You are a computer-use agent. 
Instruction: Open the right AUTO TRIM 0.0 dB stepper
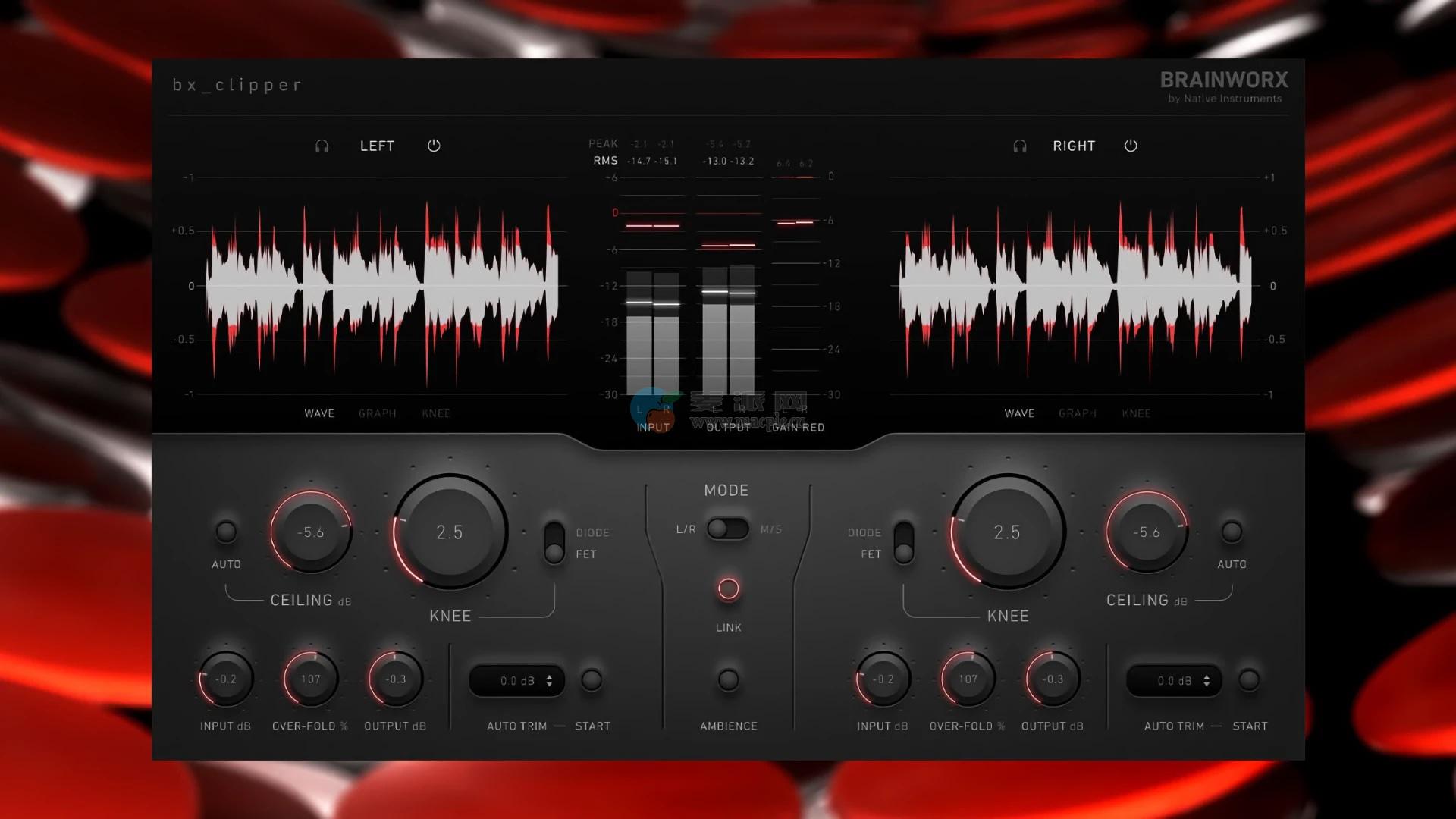point(1174,681)
